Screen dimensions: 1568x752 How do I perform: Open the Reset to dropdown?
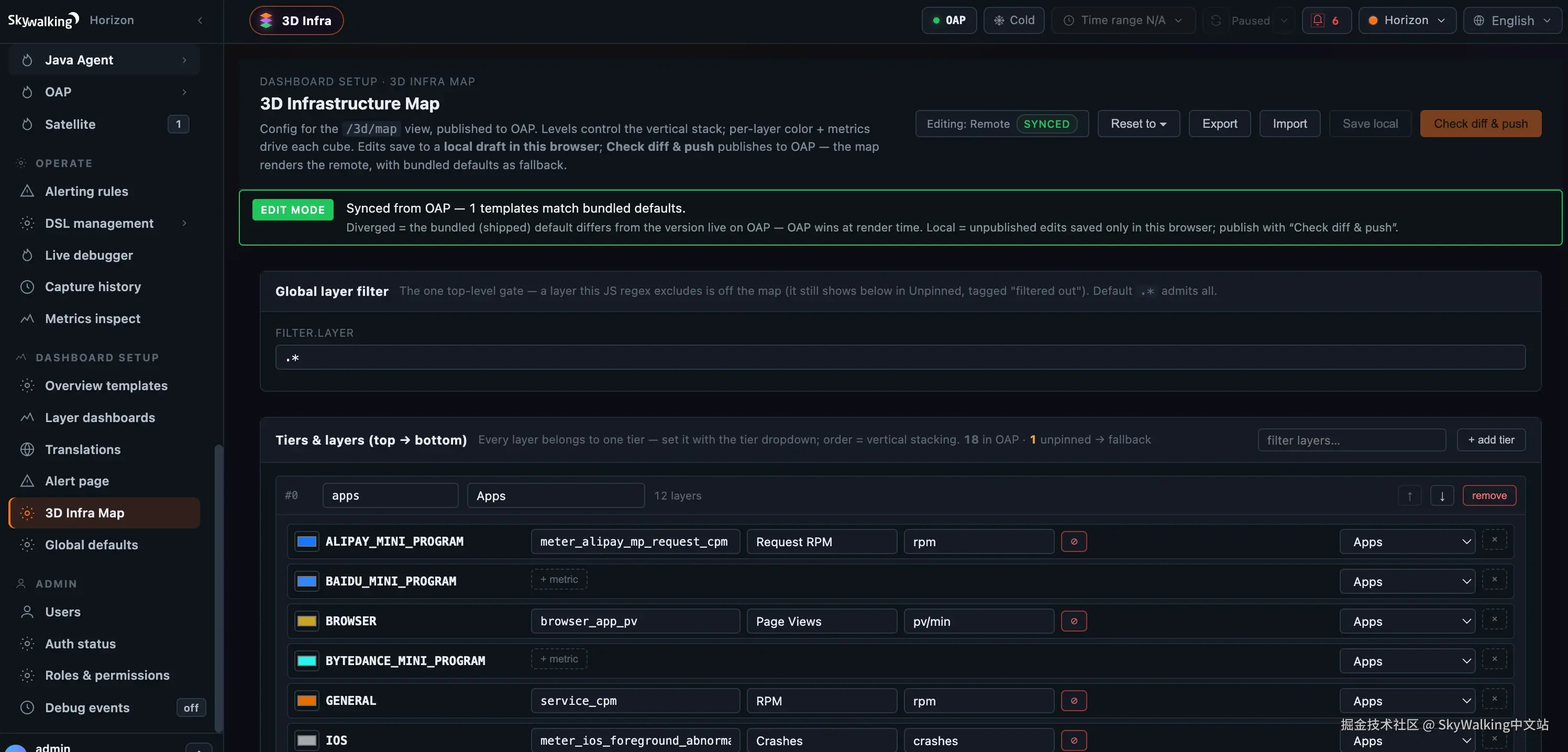[1138, 124]
